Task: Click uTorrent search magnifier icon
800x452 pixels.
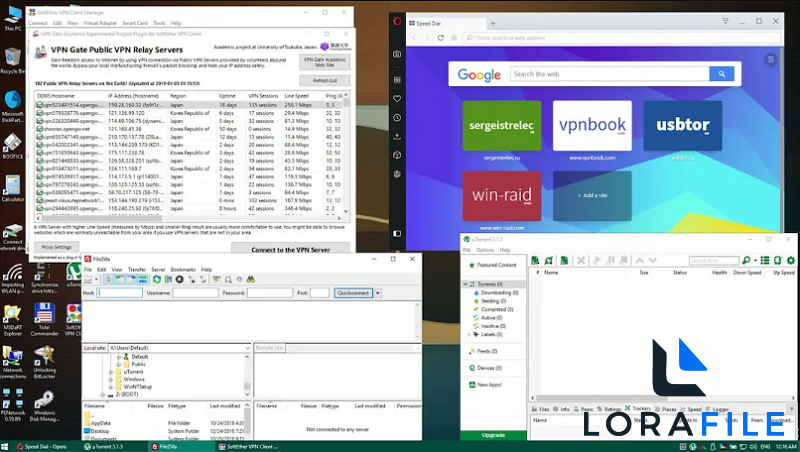Action: [746, 261]
